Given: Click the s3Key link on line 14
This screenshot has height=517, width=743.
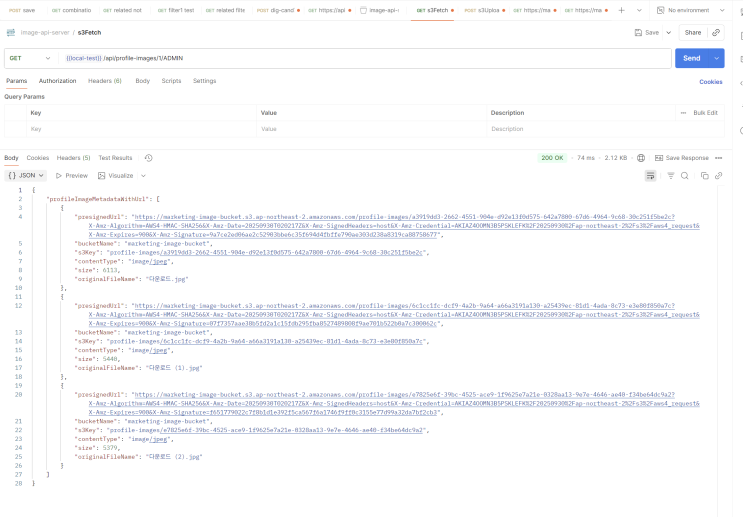Looking at the screenshot, I should point(291,341).
